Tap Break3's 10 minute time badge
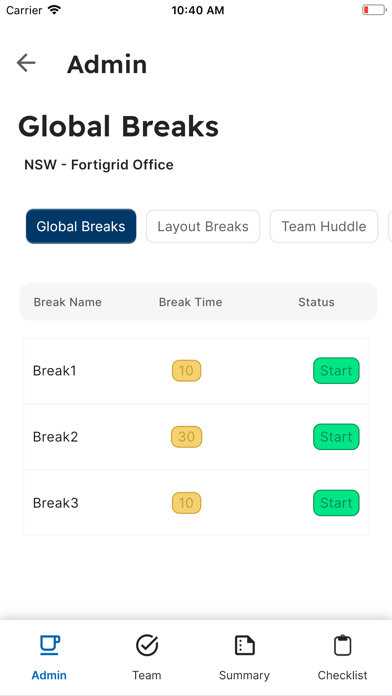The width and height of the screenshot is (392, 696). [x=186, y=503]
